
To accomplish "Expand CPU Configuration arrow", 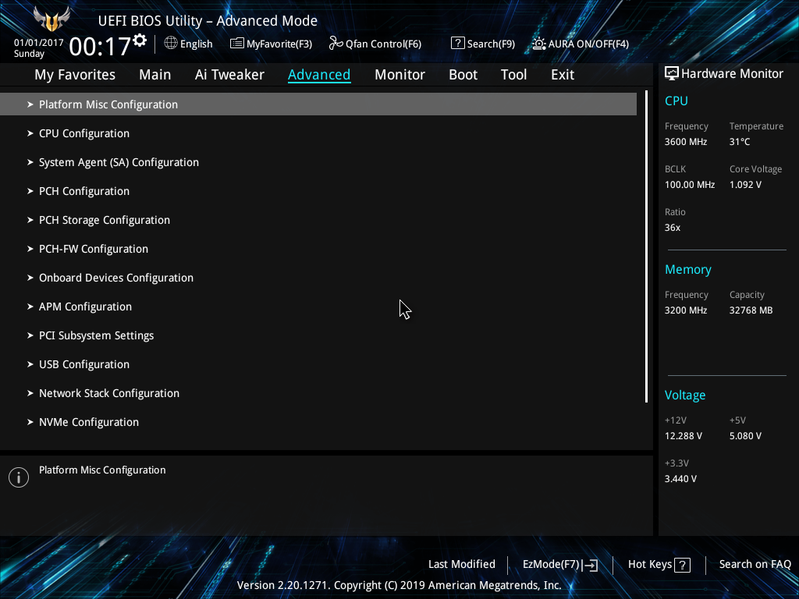I will 30,133.
